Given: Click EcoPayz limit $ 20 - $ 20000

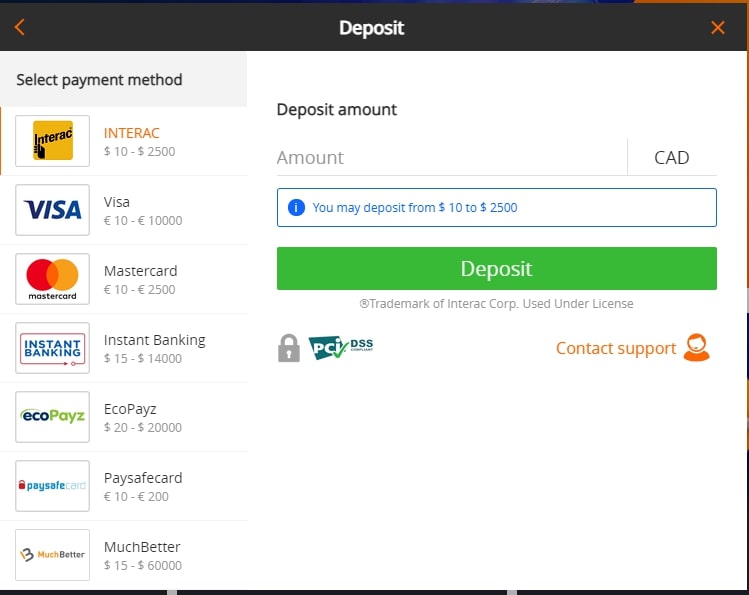Looking at the screenshot, I should 143,427.
